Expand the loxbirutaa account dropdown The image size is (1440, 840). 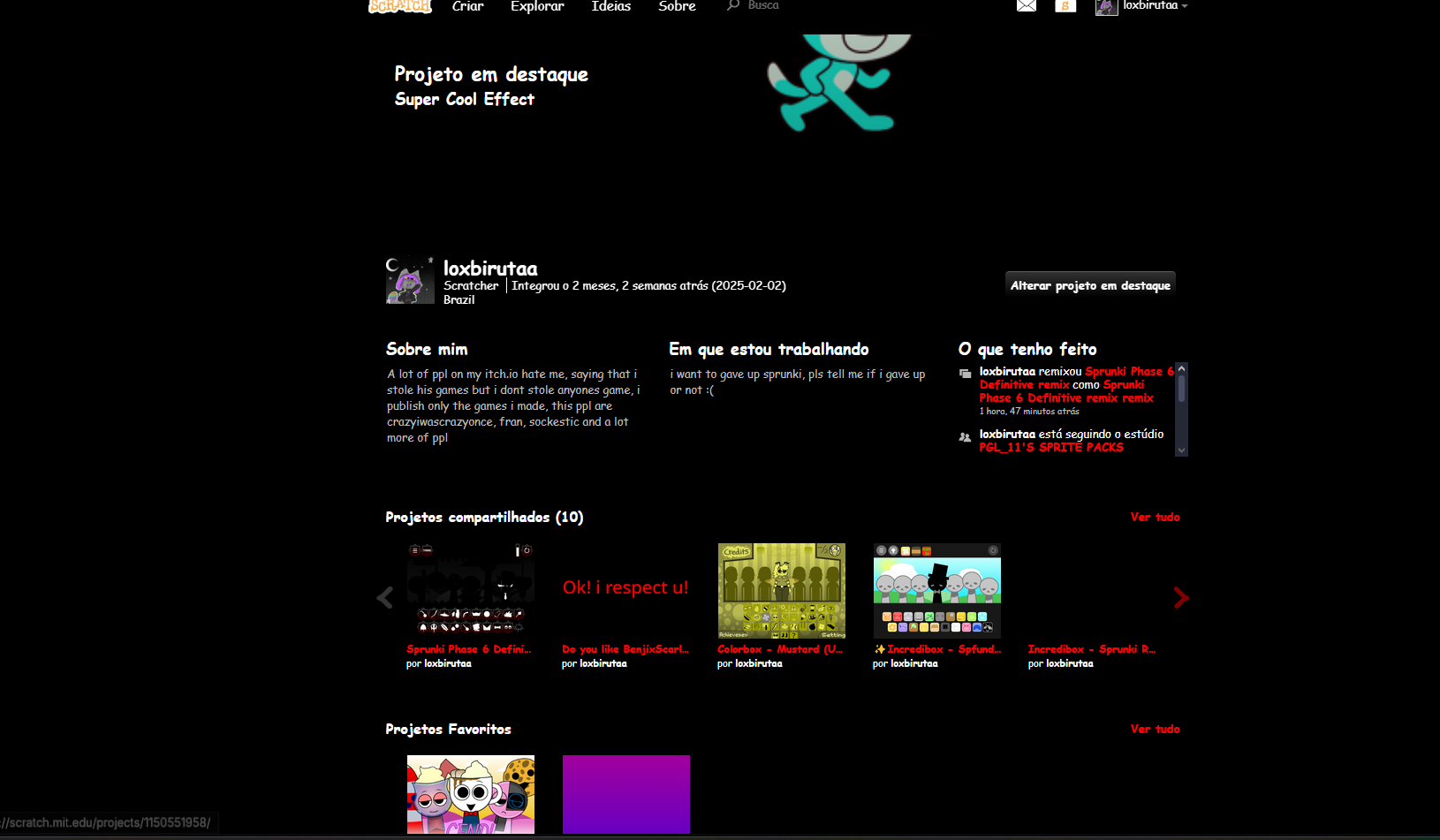(x=1156, y=5)
